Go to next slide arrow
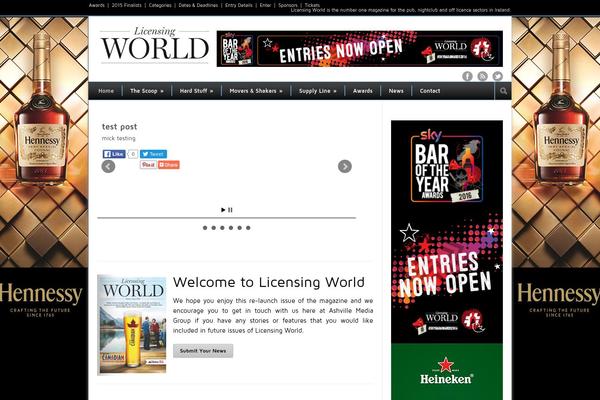 [345, 167]
